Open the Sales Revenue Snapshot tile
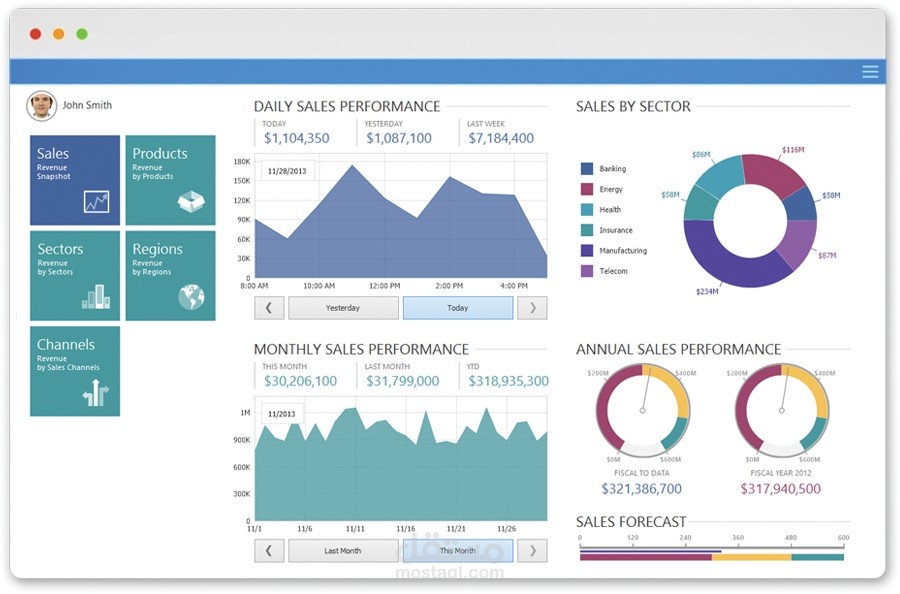900x594 pixels. pos(74,180)
